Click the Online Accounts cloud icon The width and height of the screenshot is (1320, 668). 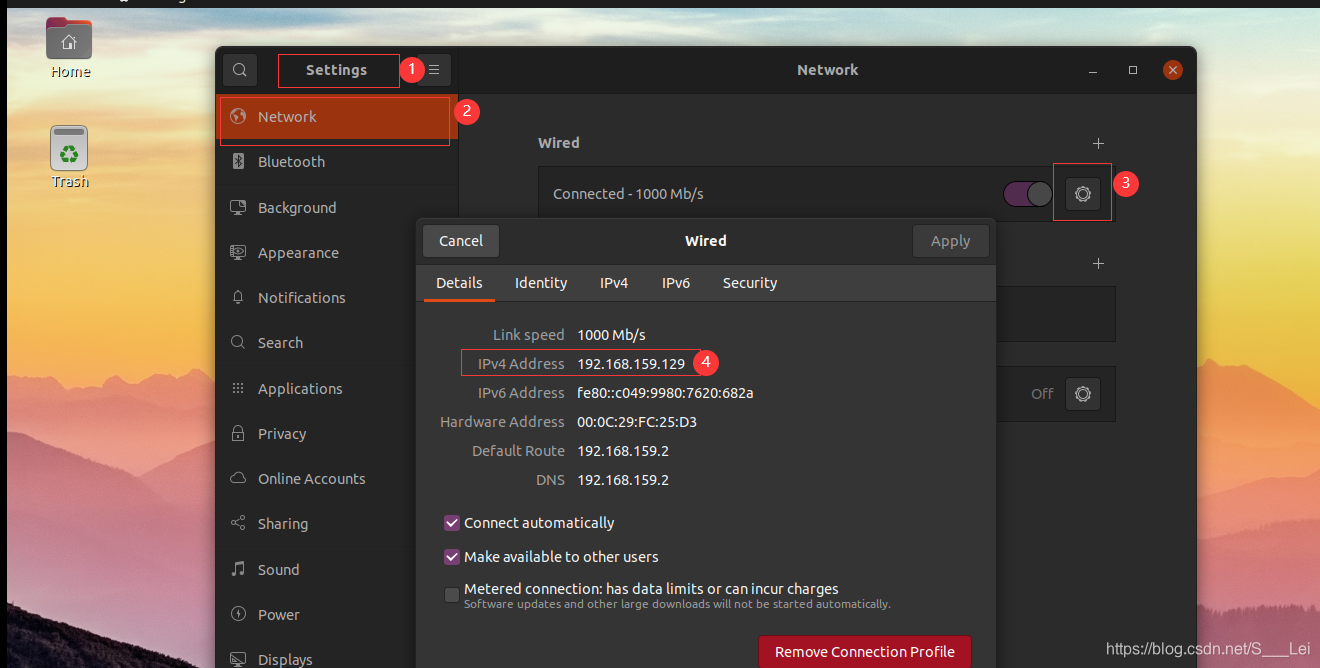point(238,478)
